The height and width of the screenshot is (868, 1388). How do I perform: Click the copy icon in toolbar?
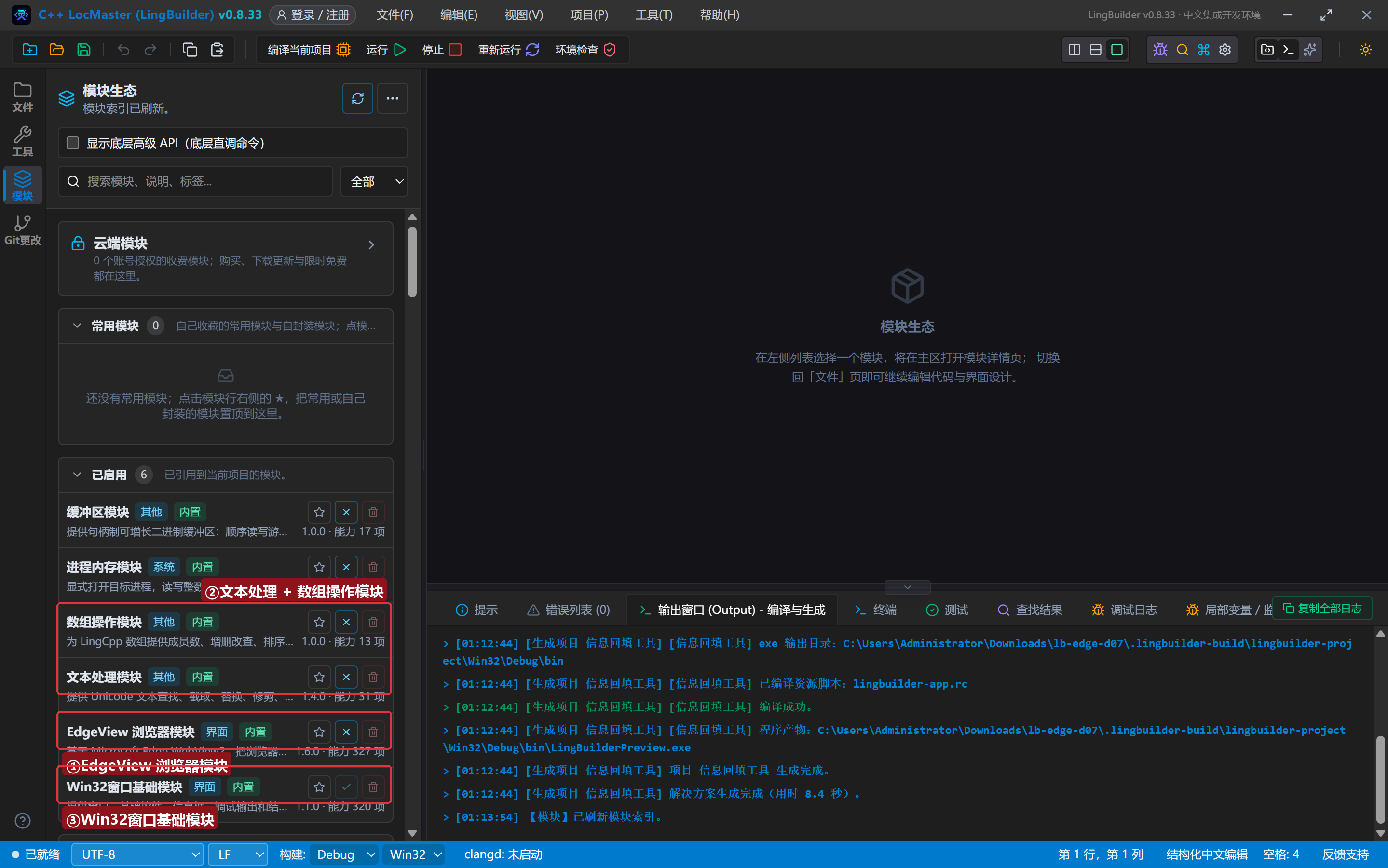[190, 50]
